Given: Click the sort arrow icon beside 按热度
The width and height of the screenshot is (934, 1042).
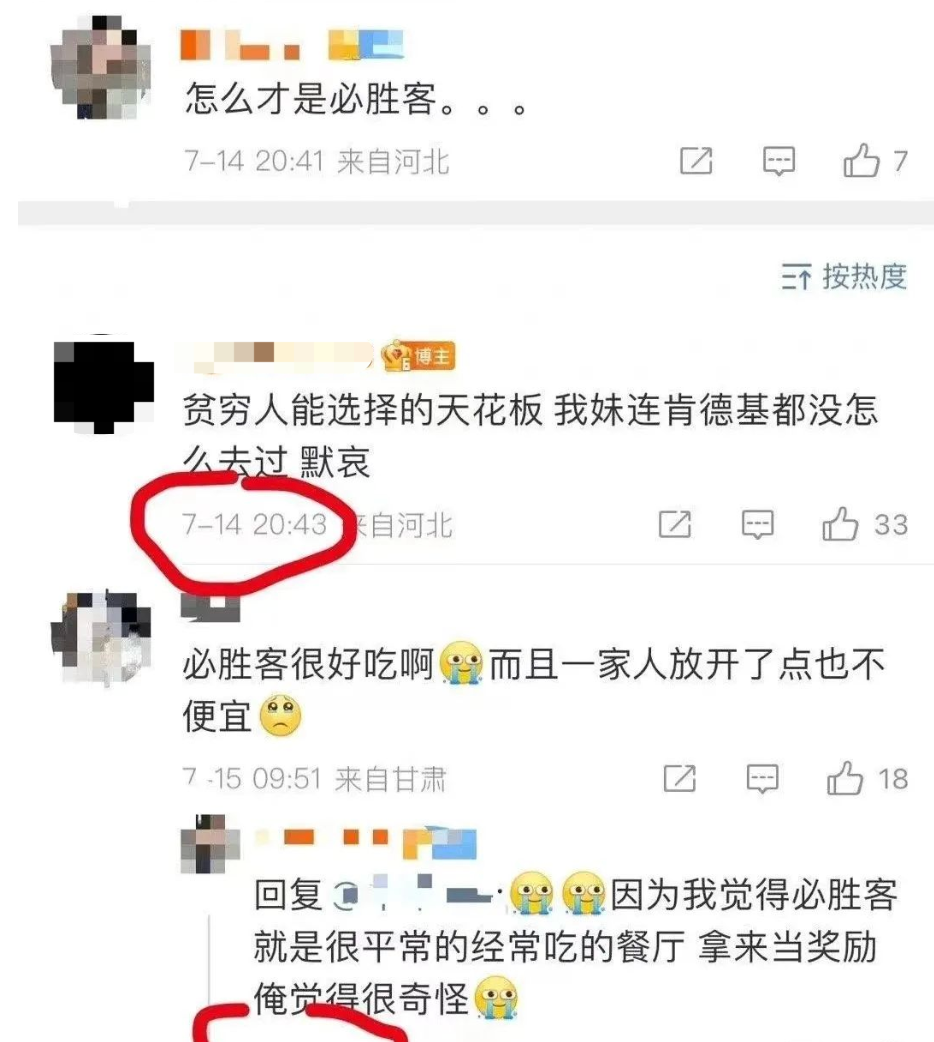Looking at the screenshot, I should (796, 276).
